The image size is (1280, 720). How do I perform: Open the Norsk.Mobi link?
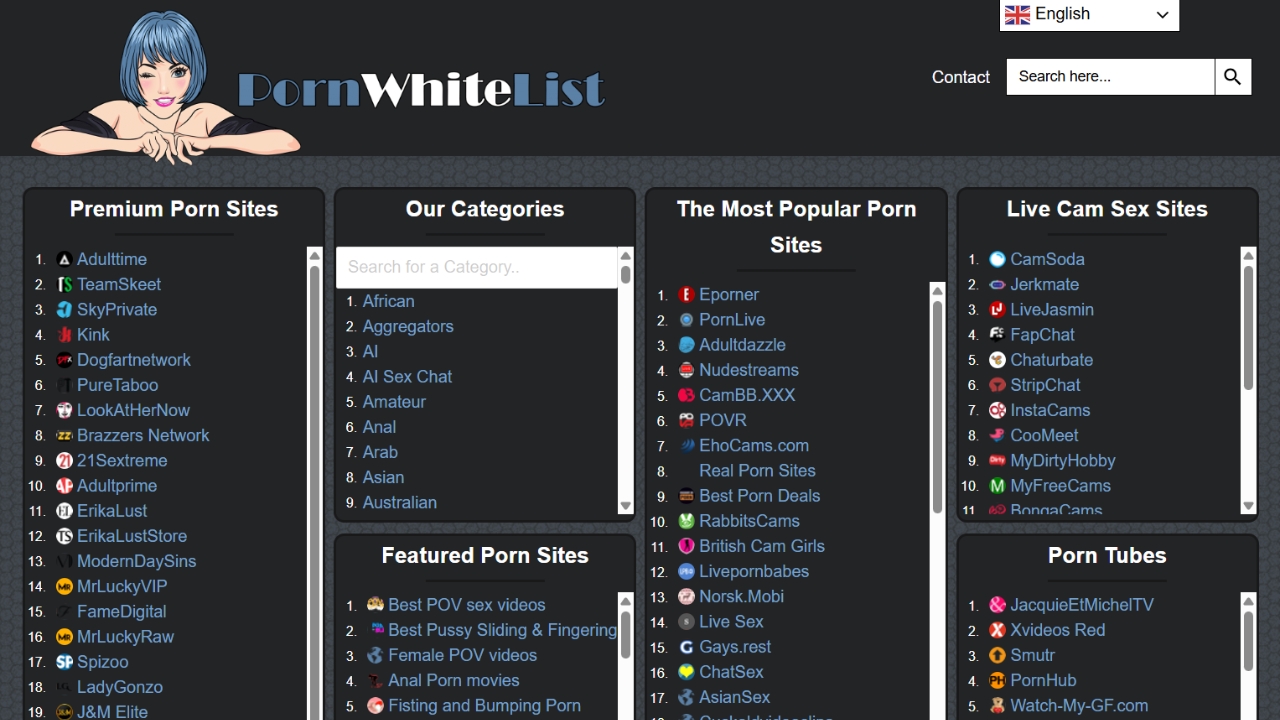point(741,596)
